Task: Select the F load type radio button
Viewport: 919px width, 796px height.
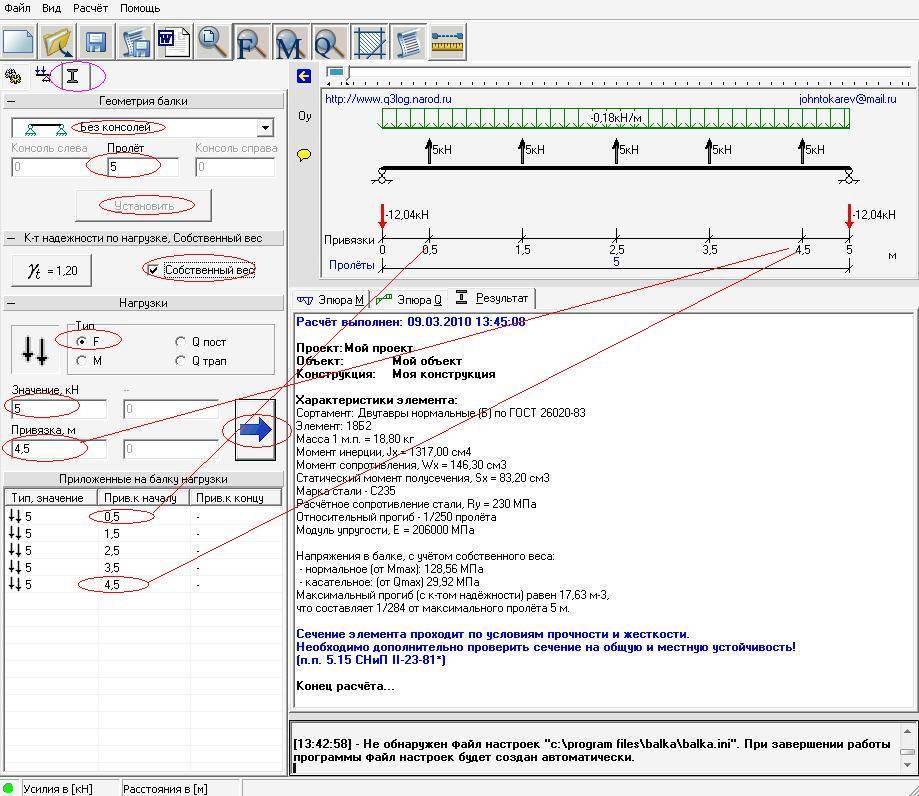Action: (81, 342)
